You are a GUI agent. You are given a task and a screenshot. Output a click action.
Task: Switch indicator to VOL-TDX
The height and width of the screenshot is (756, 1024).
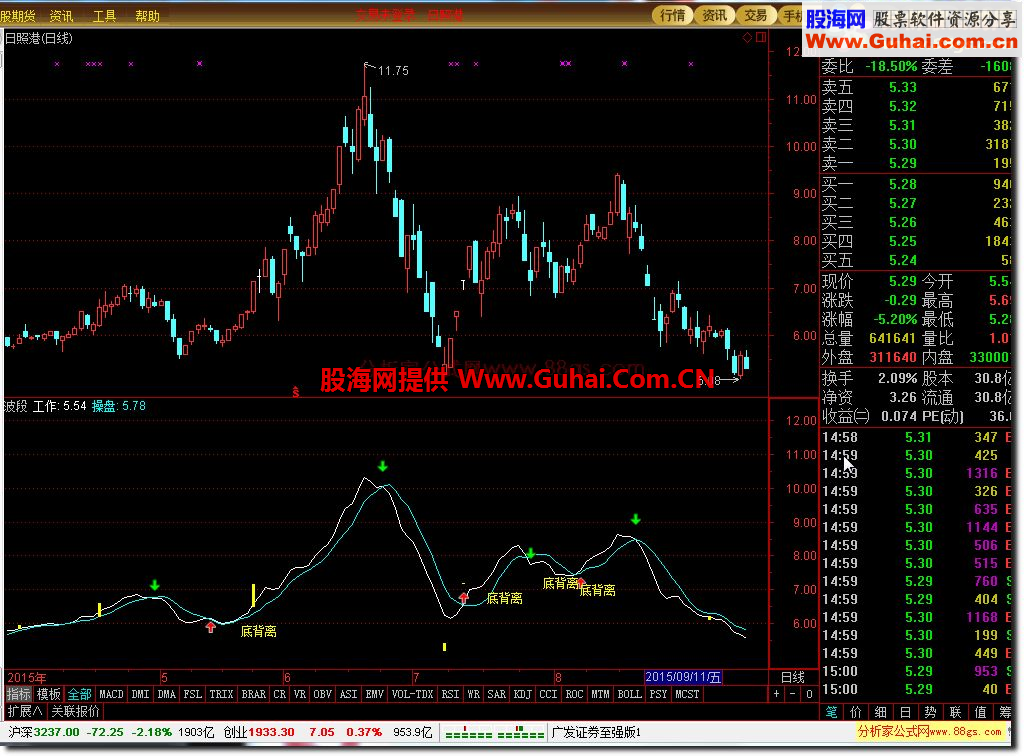[x=413, y=694]
